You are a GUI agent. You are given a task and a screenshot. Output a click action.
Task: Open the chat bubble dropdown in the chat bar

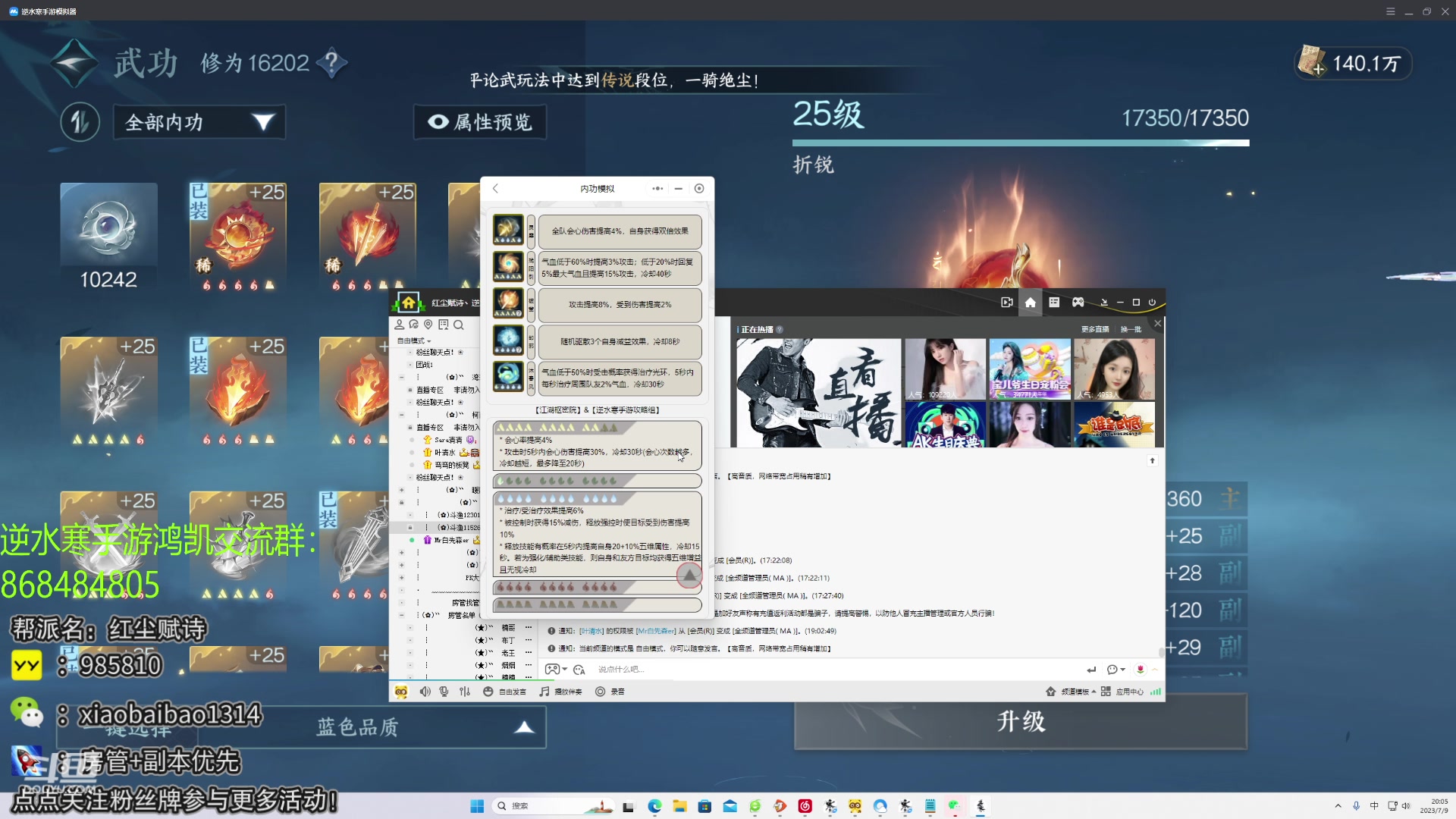[x=1116, y=670]
